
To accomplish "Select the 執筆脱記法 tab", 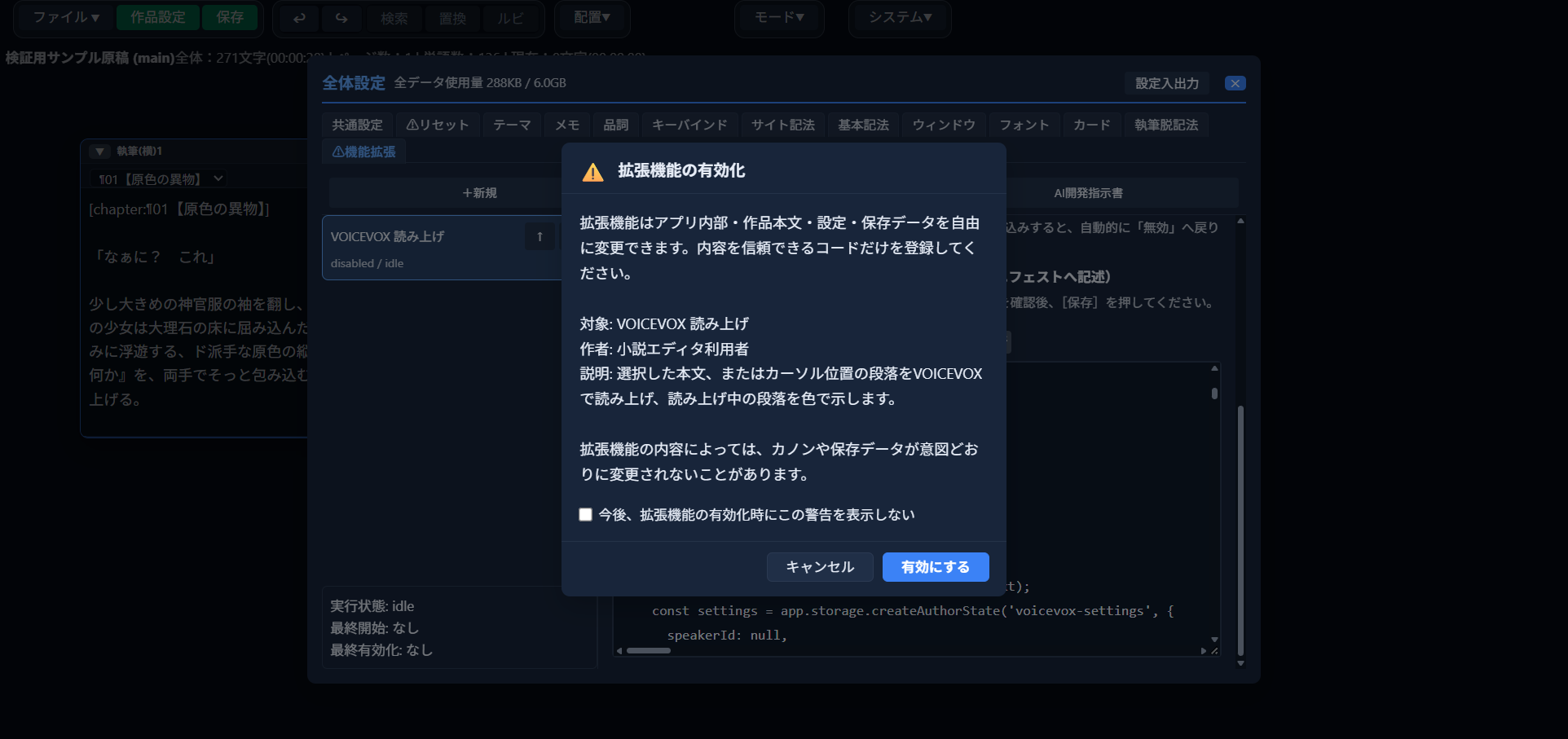I will tap(1166, 125).
